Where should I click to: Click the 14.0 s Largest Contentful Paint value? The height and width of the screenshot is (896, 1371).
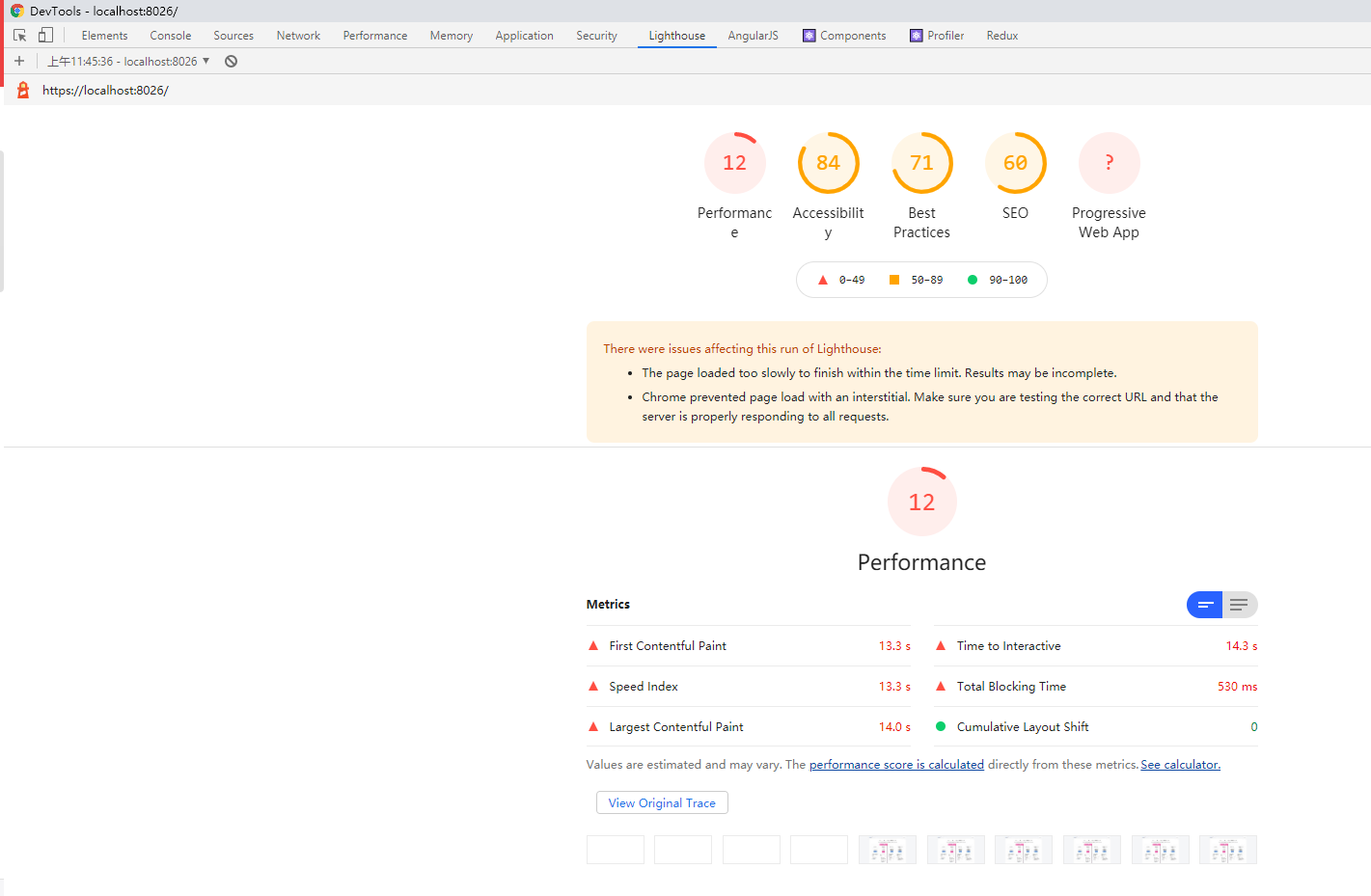894,727
